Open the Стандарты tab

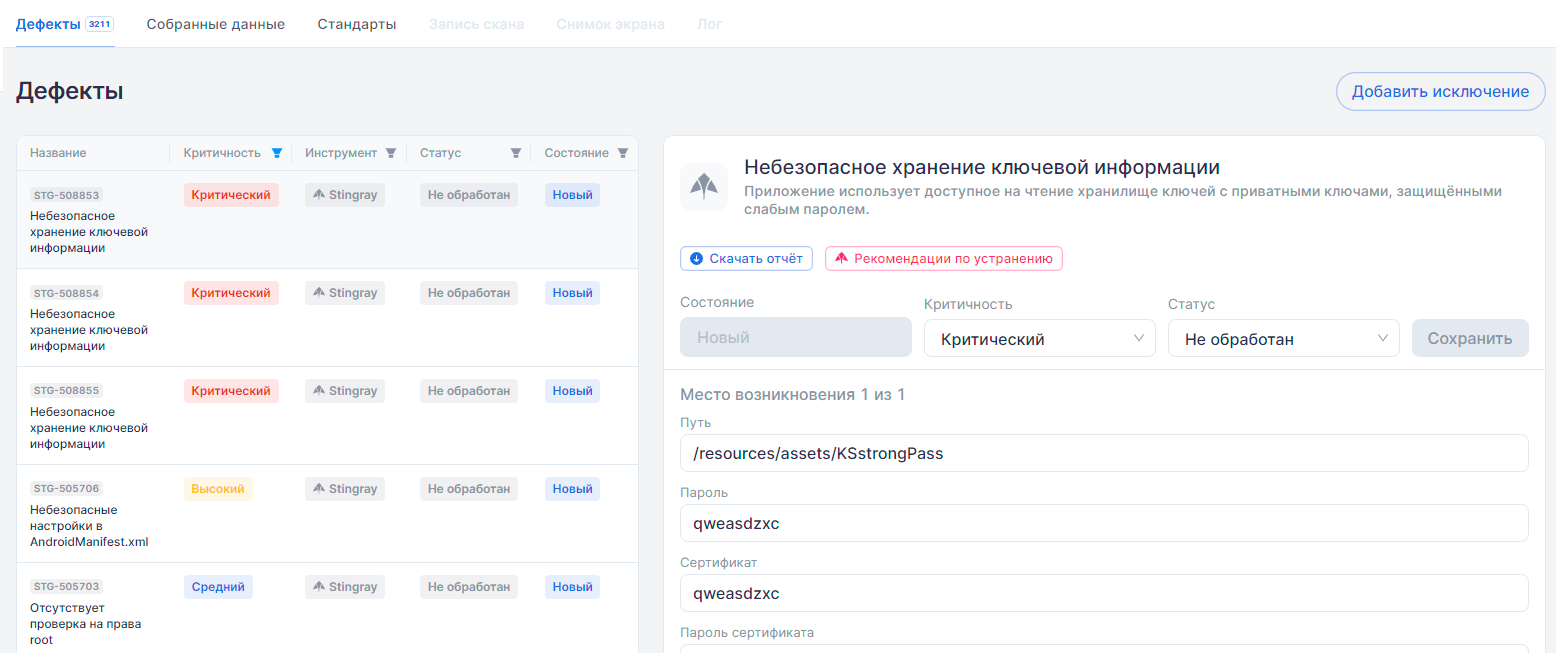click(357, 24)
